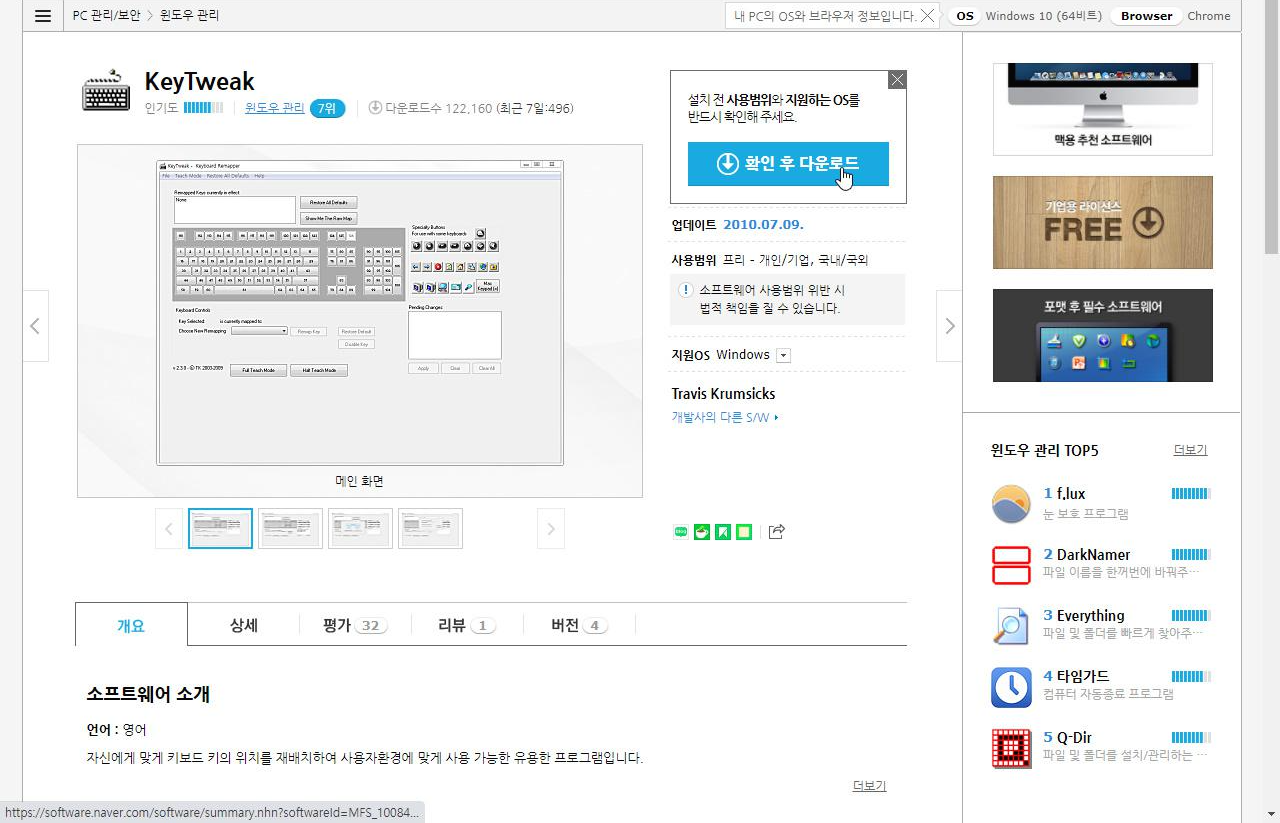
Task: Switch to the 개요 tab
Action: point(131,625)
